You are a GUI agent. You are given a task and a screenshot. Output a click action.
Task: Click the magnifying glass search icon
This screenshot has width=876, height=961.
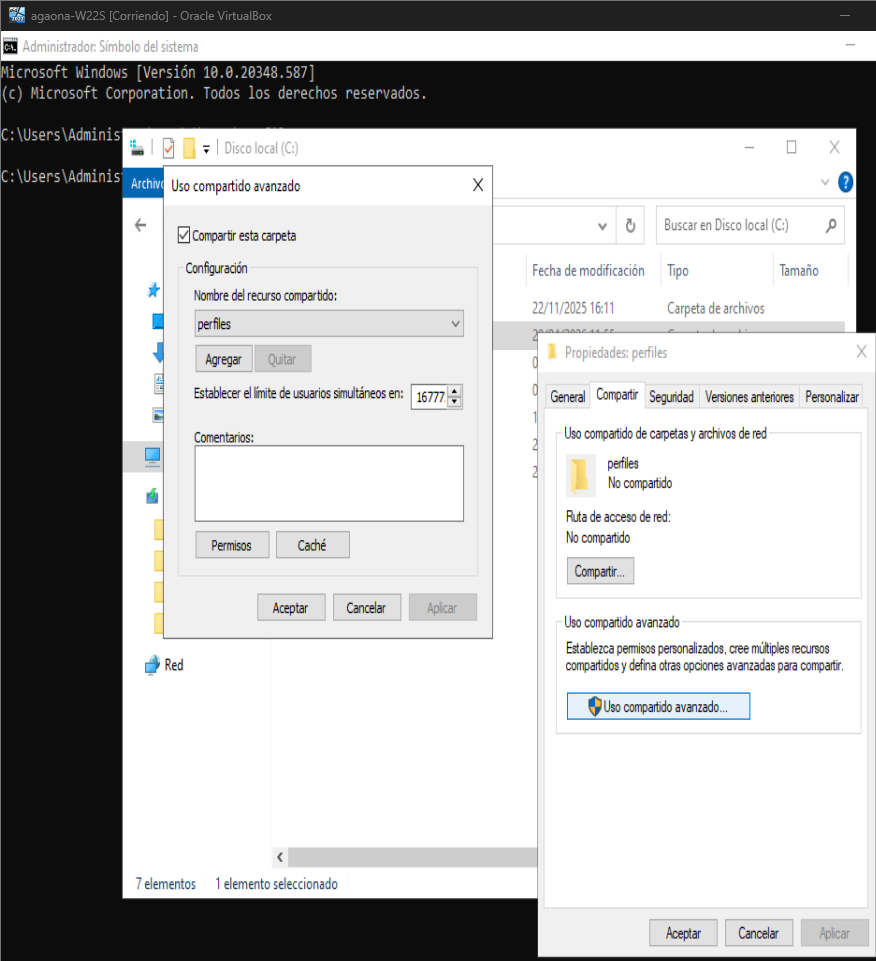(830, 226)
